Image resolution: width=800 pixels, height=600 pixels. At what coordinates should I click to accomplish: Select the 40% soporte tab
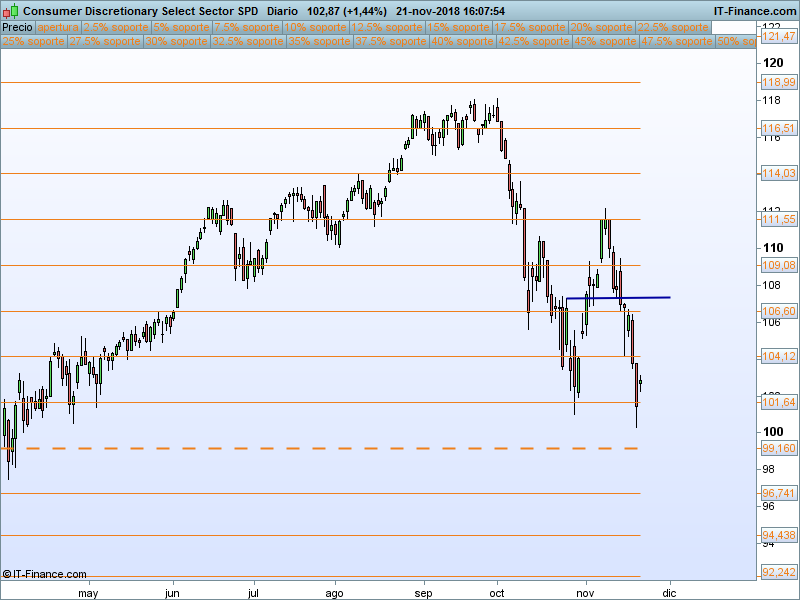[462, 41]
